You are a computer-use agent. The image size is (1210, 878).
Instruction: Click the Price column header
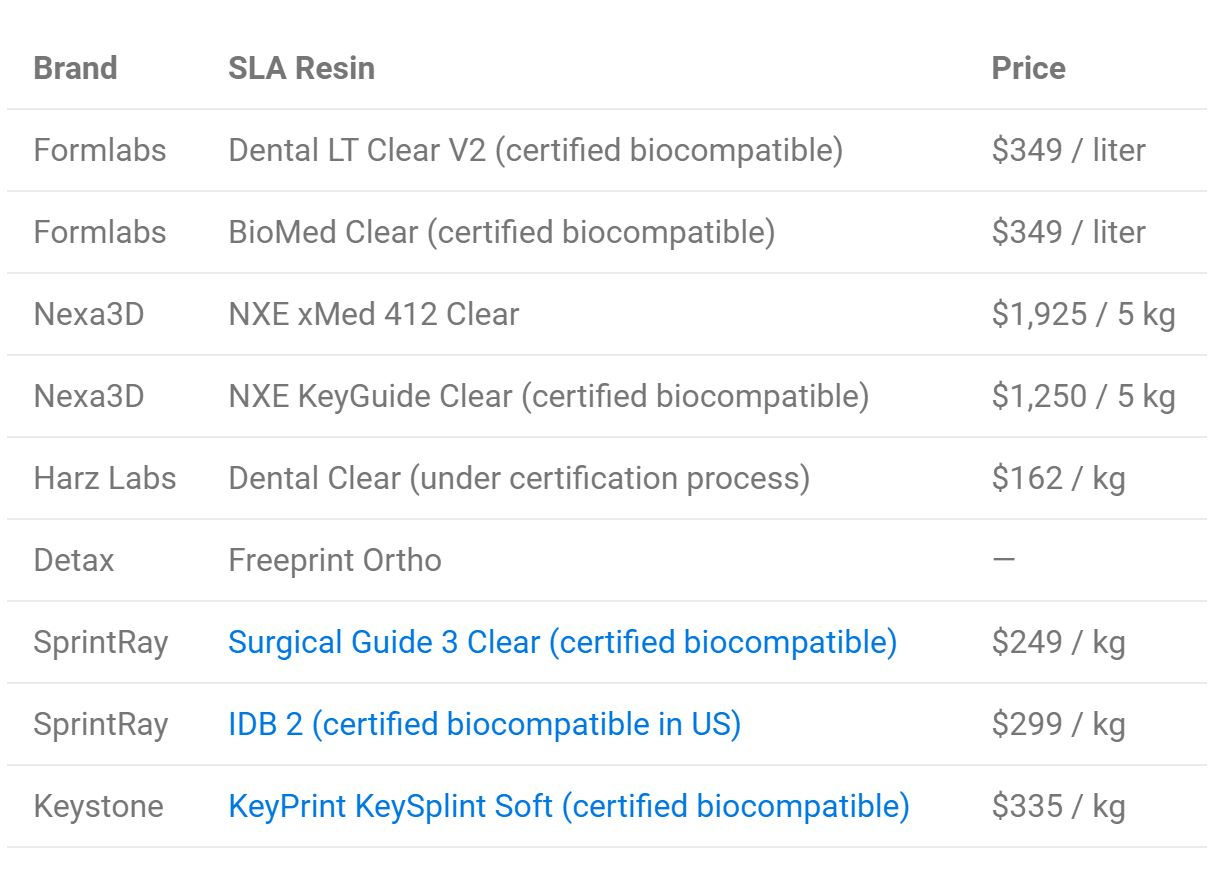tap(1028, 68)
